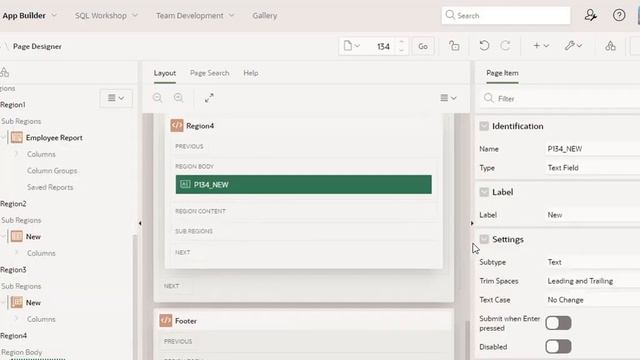640x360 pixels.
Task: Select the Page Item tab
Action: 502,73
